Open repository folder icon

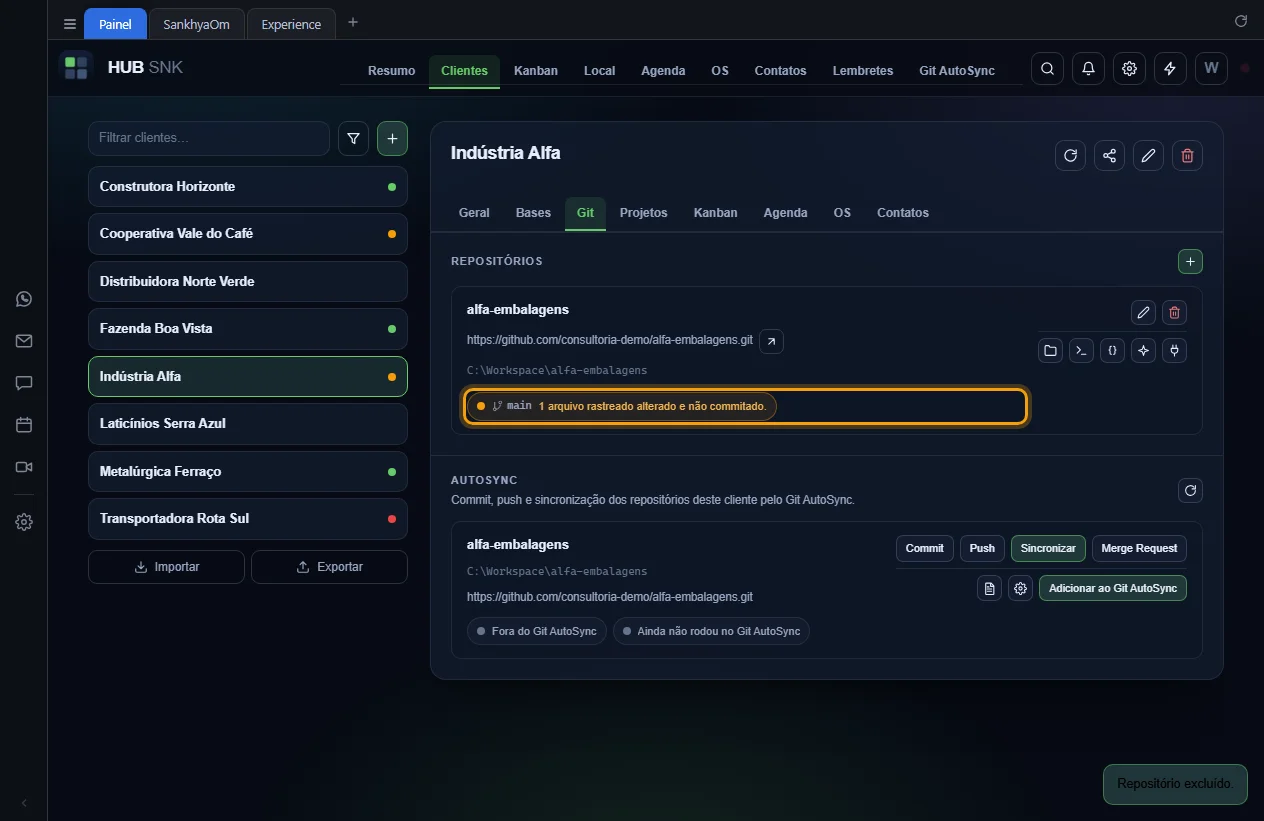click(1050, 351)
